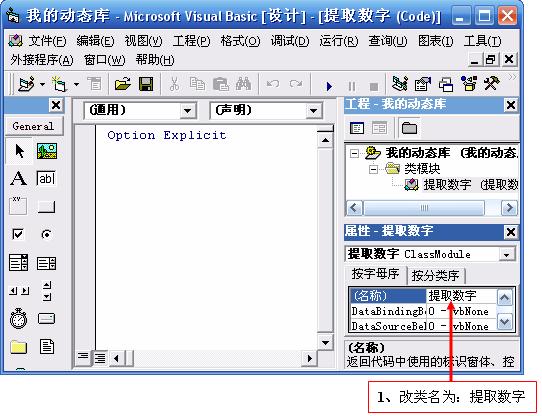This screenshot has width=542, height=416.
Task: Select the OptionButton control tool
Action: click(x=46, y=234)
